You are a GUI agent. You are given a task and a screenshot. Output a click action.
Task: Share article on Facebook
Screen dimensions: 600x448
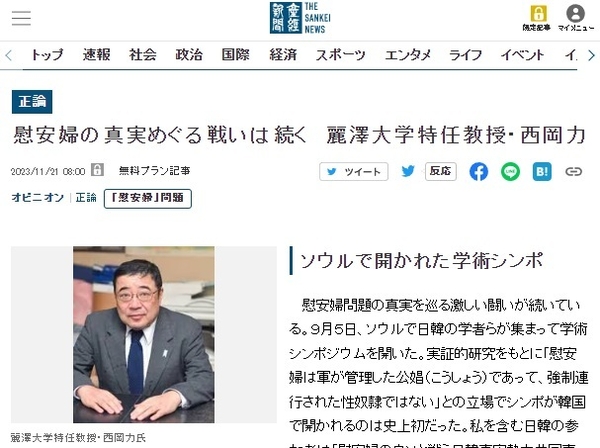tap(479, 171)
